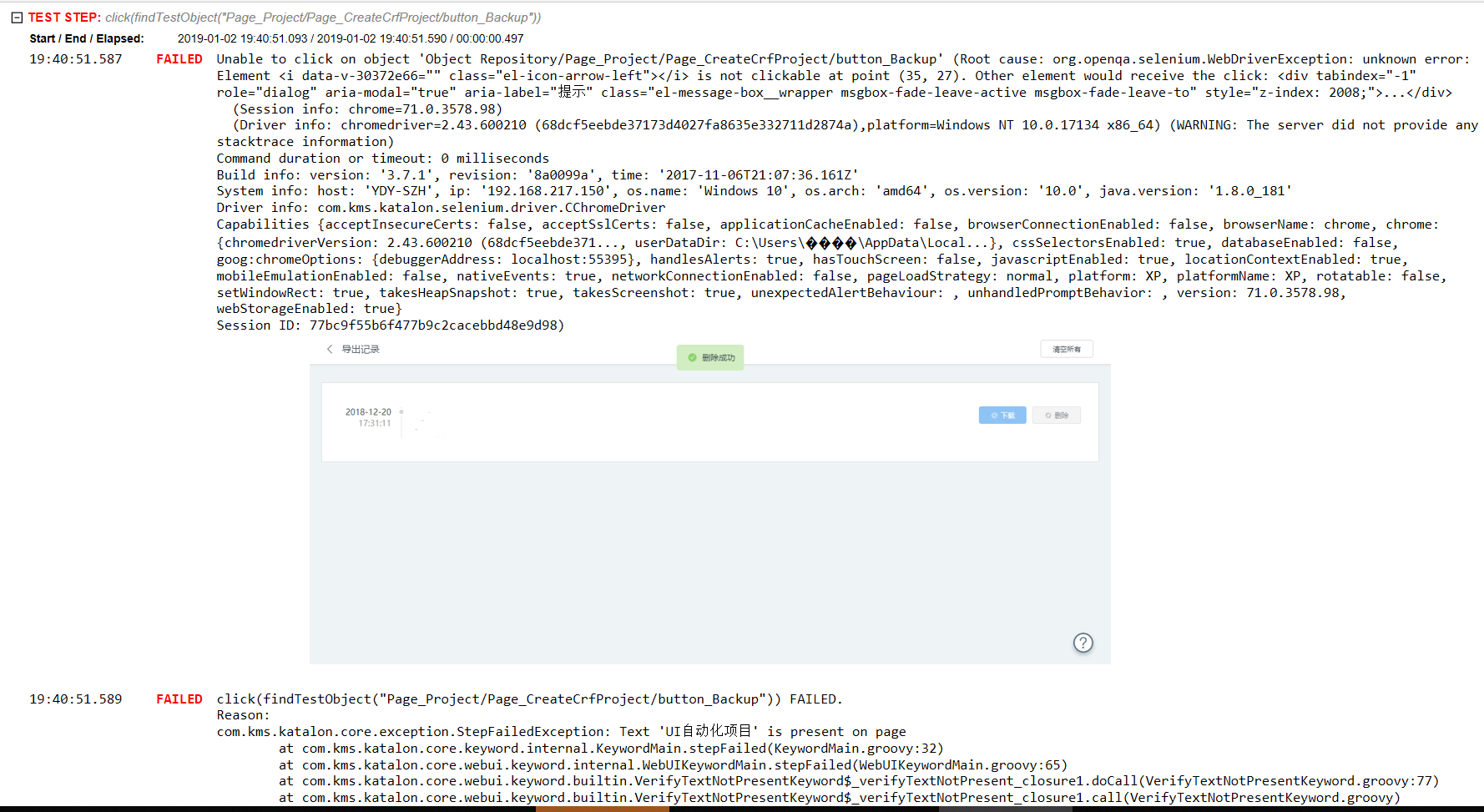Viewport: 1484px width, 812px height.
Task: Click the KeywordMain.groovy:32 stack trace line
Action: click(x=611, y=749)
